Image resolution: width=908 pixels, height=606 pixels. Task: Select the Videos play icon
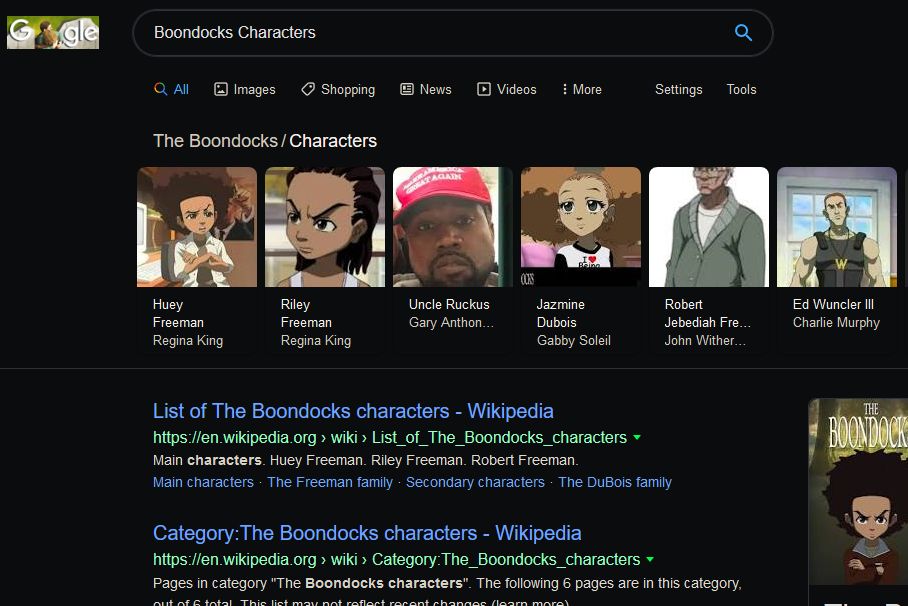484,89
